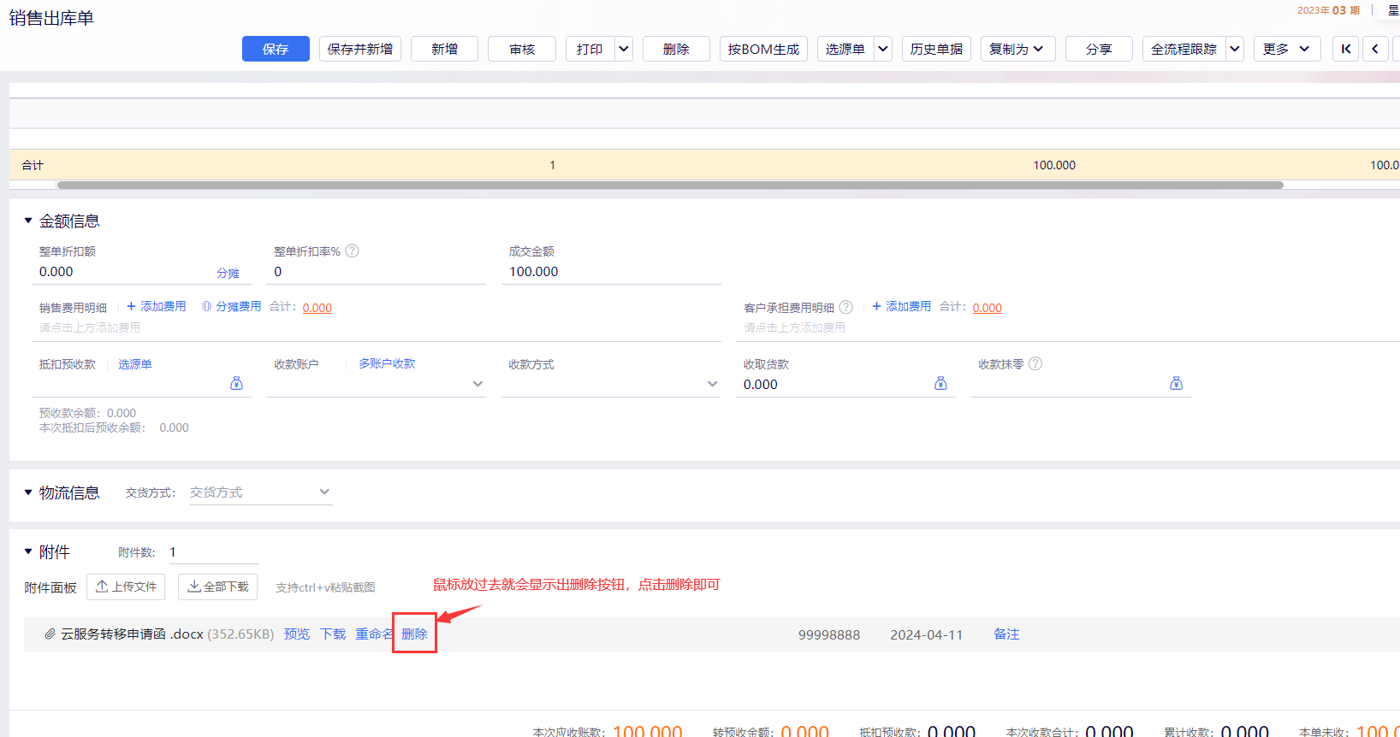Click the 附件数 field
The height and width of the screenshot is (737, 1400).
[x=214, y=552]
